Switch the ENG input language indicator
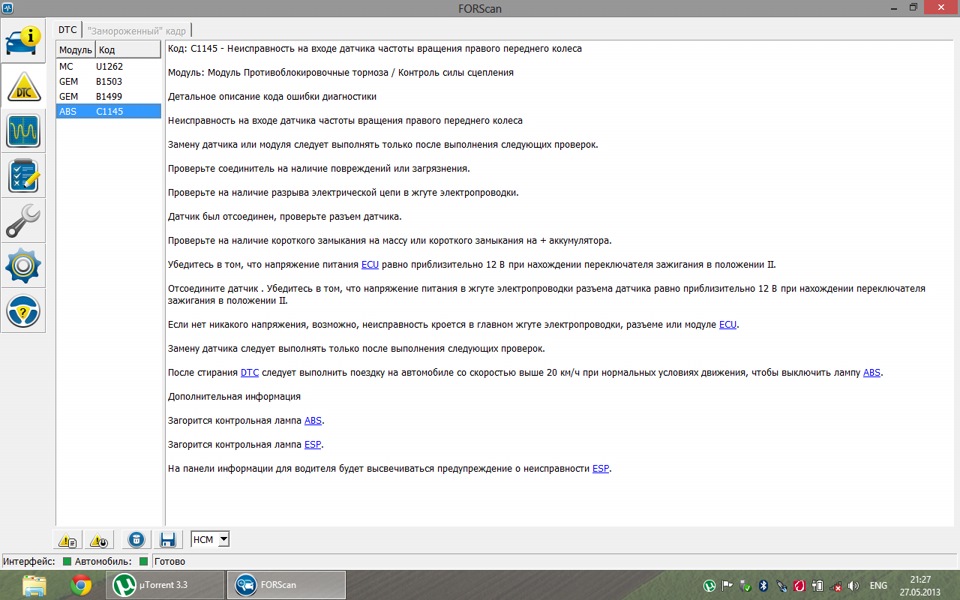Screen dimensions: 960x600 pyautogui.click(x=879, y=586)
